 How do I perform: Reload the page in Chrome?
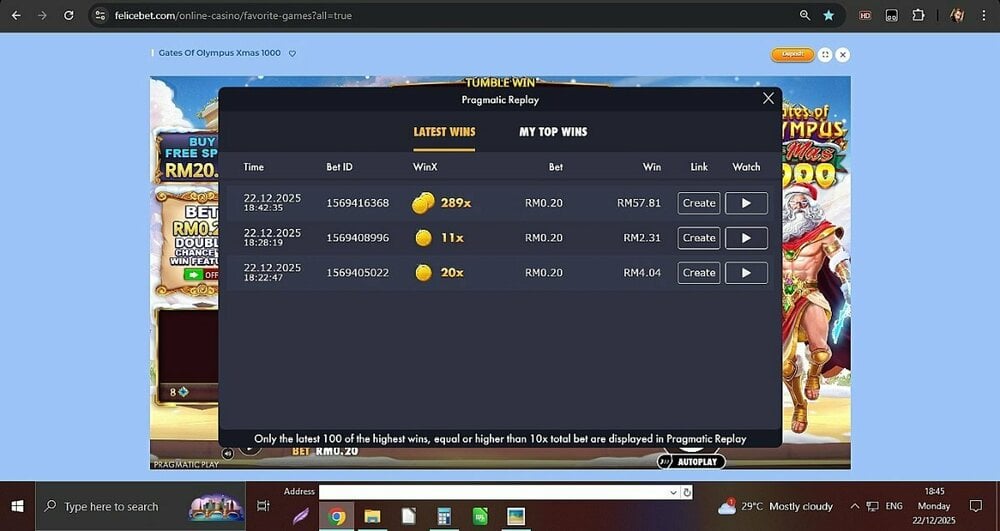click(68, 16)
